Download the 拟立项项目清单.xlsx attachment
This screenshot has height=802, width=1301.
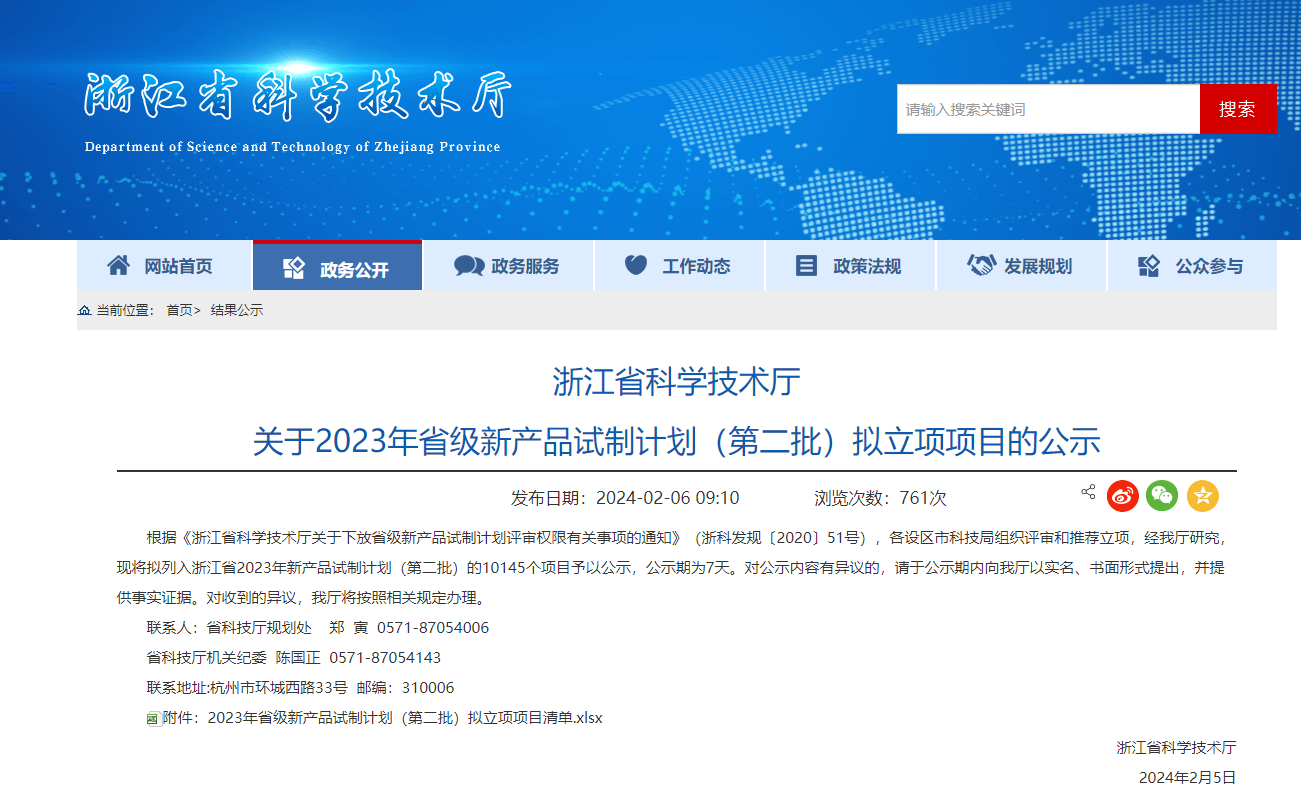405,718
